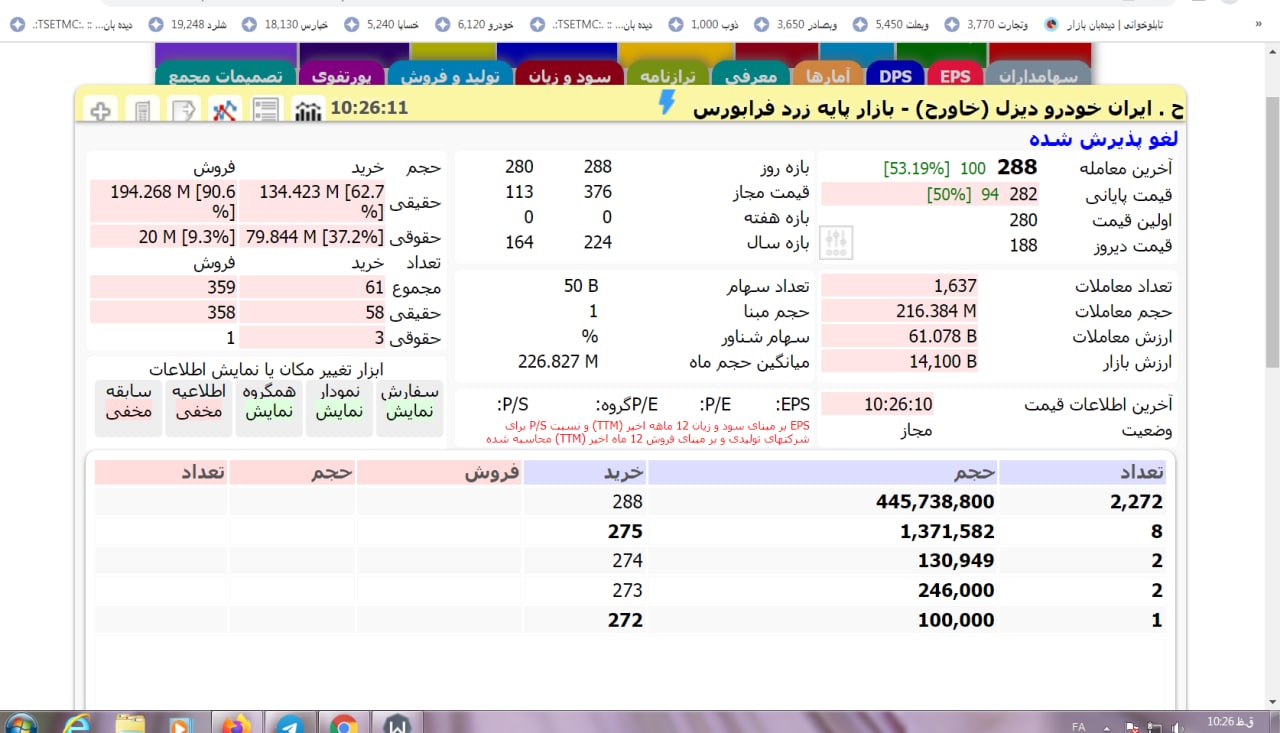This screenshot has width=1280, height=733.
Task: Open File Explorer folder from the taskbar
Action: point(130,723)
